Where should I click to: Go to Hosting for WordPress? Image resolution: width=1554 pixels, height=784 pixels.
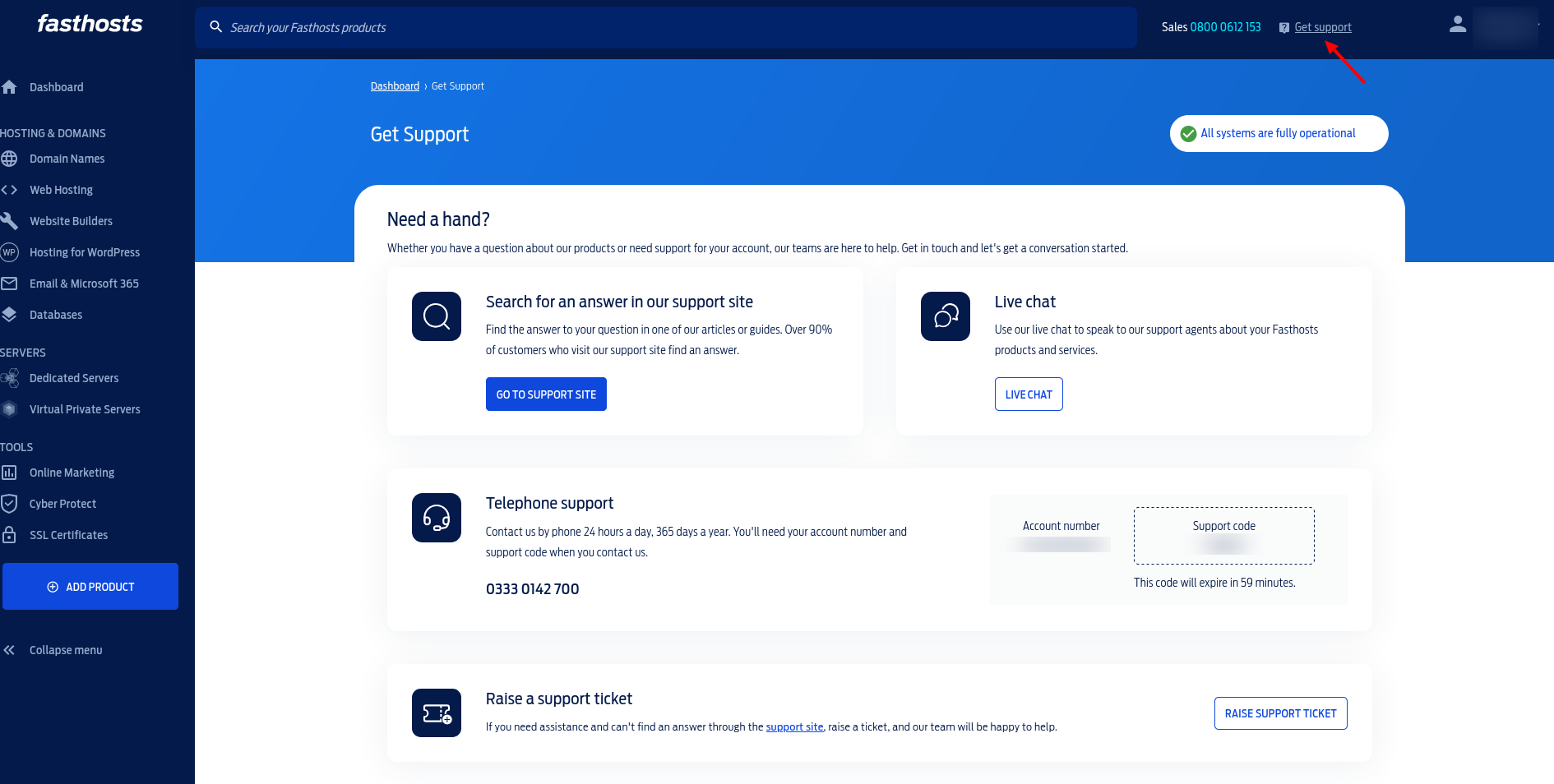coord(85,252)
